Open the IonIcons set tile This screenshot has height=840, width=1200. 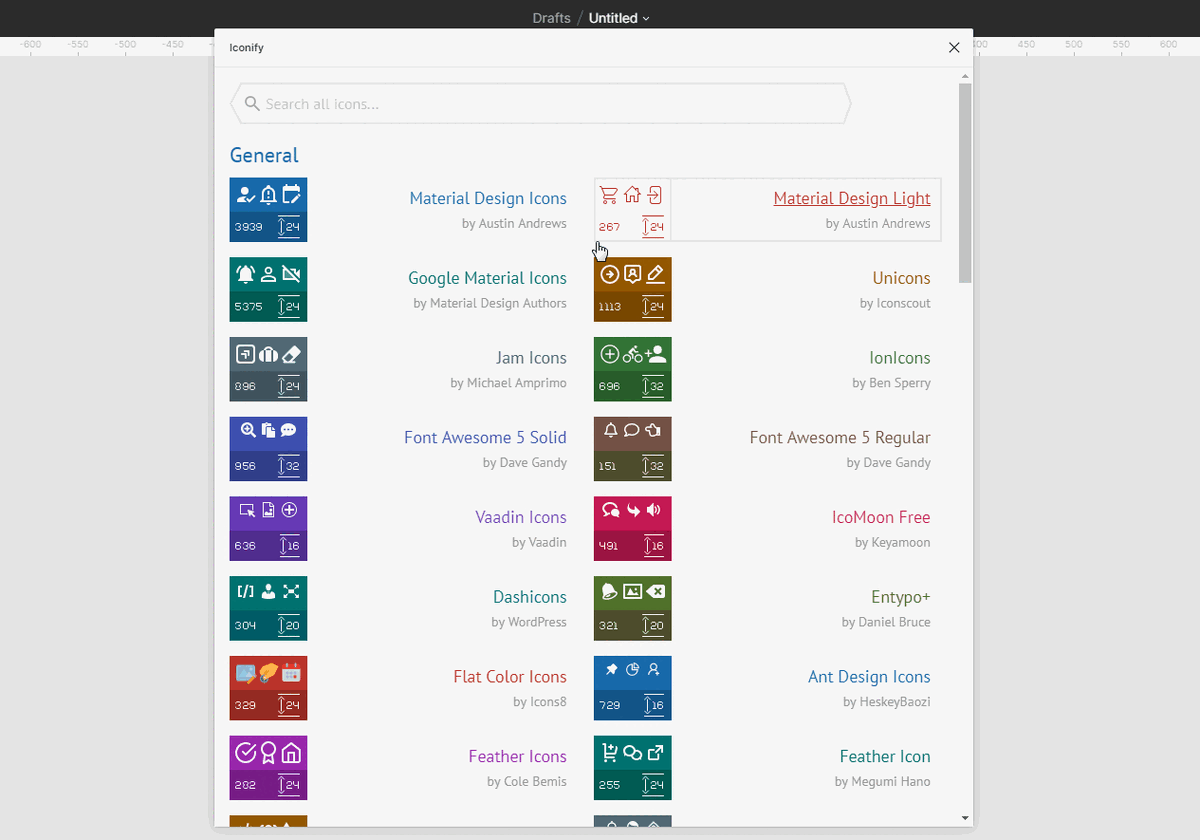click(632, 369)
